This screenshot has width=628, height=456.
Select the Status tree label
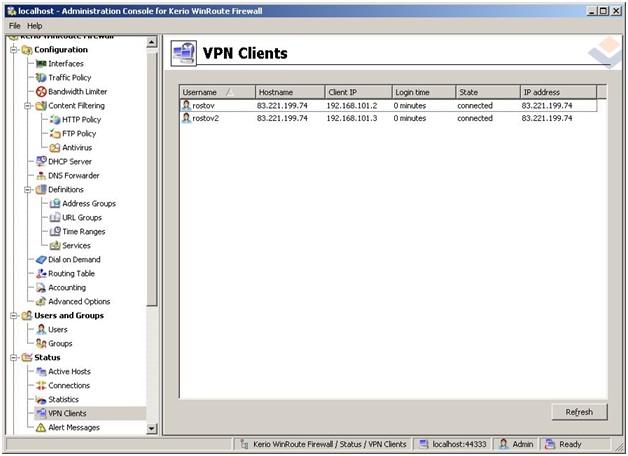[47, 358]
